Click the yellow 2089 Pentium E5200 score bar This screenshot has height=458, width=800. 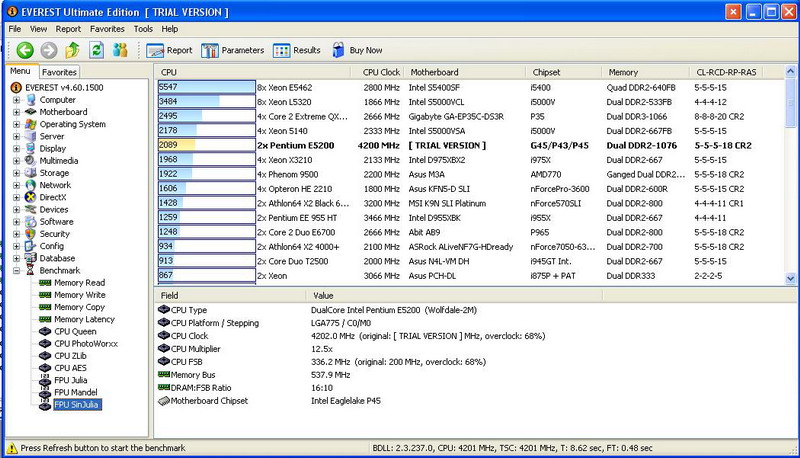click(x=206, y=145)
